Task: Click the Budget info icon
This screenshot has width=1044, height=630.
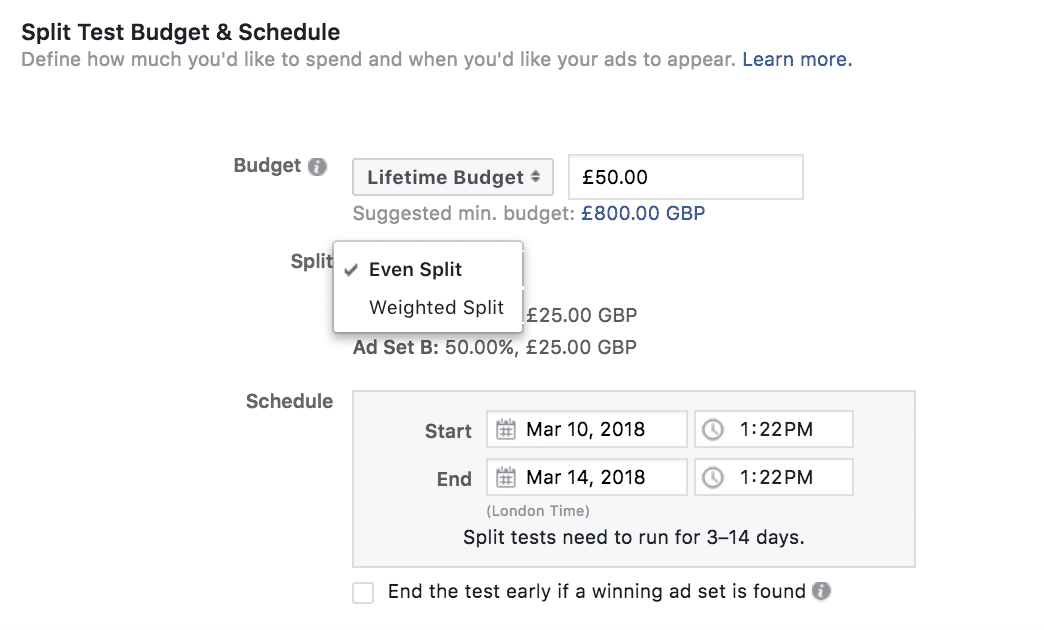Action: [x=317, y=166]
